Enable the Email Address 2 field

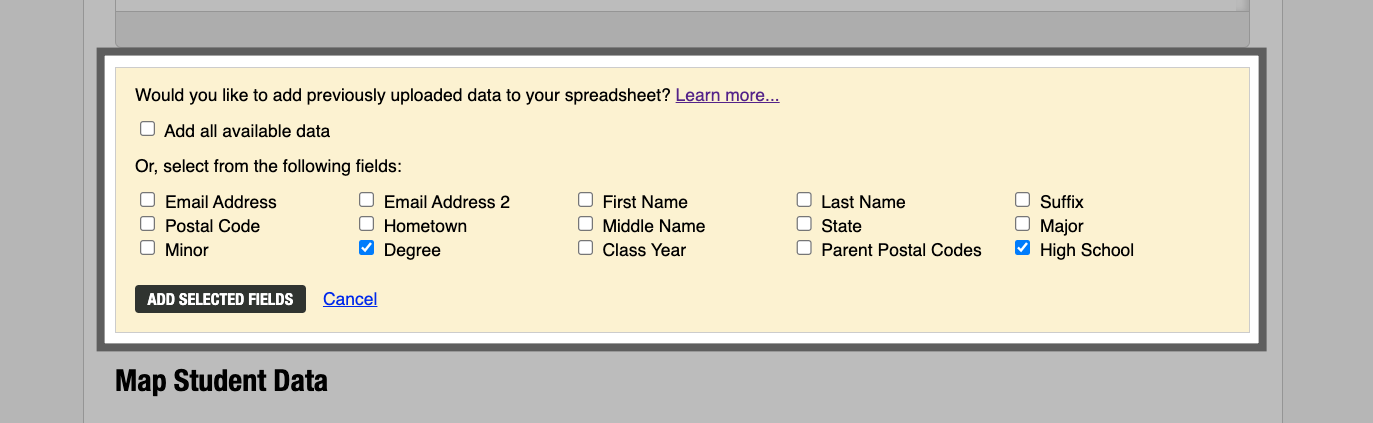(367, 200)
